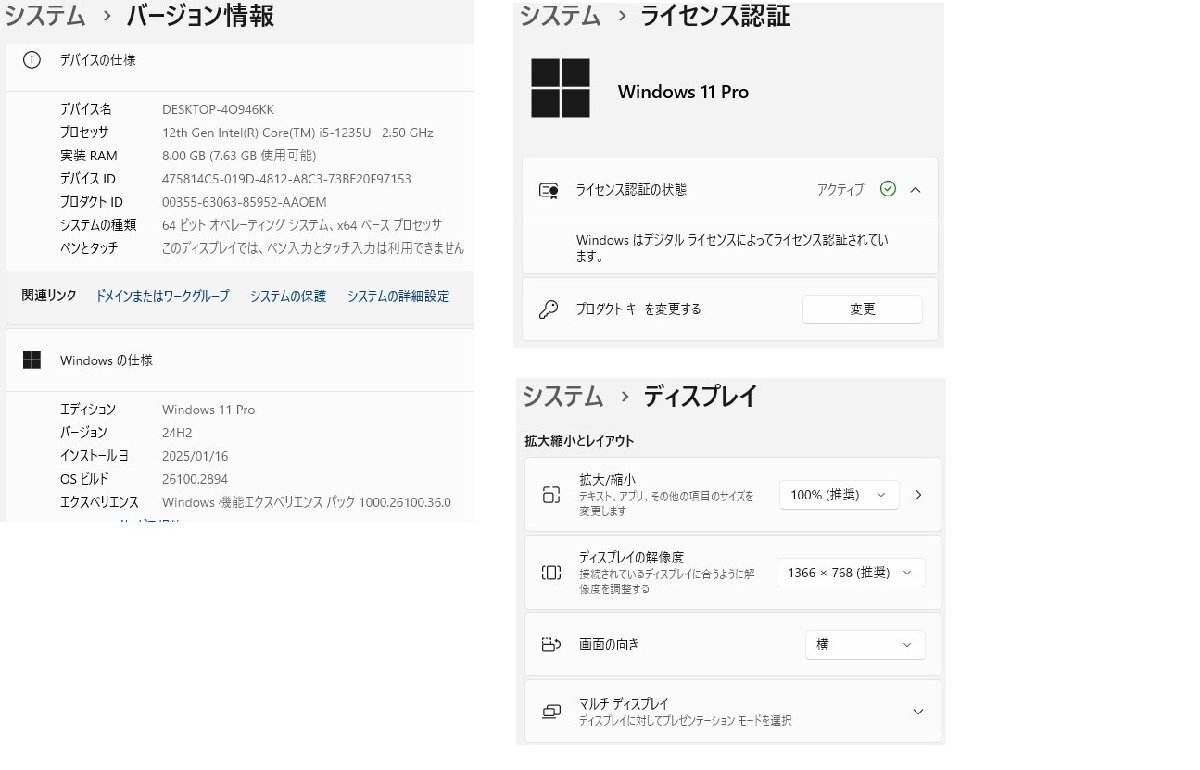
Task: Click the 拡大縮小とレイアウト section heading
Action: pyautogui.click(x=579, y=440)
